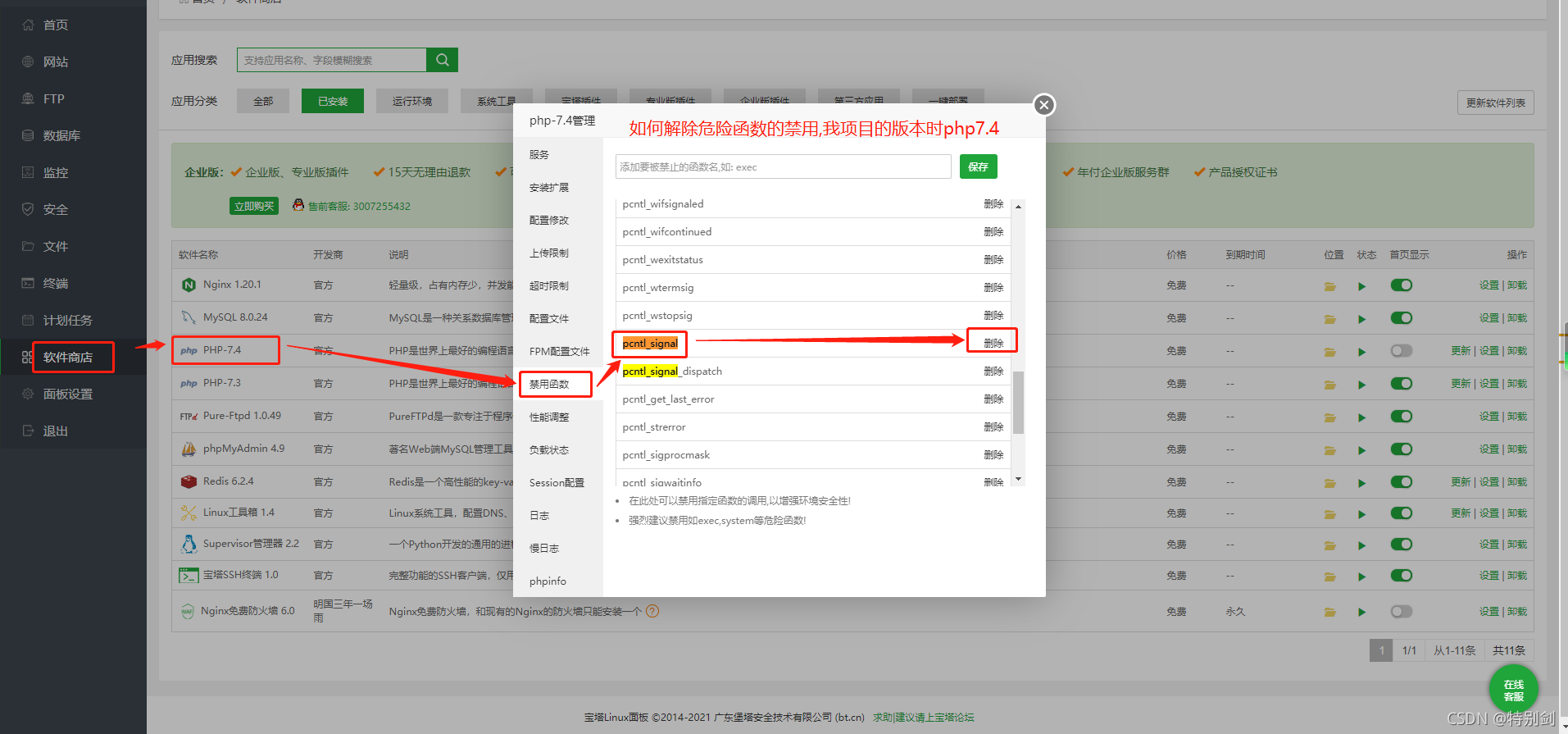1568x734 pixels.
Task: Delete pcntl_signal from disabled functions
Action: 993,344
